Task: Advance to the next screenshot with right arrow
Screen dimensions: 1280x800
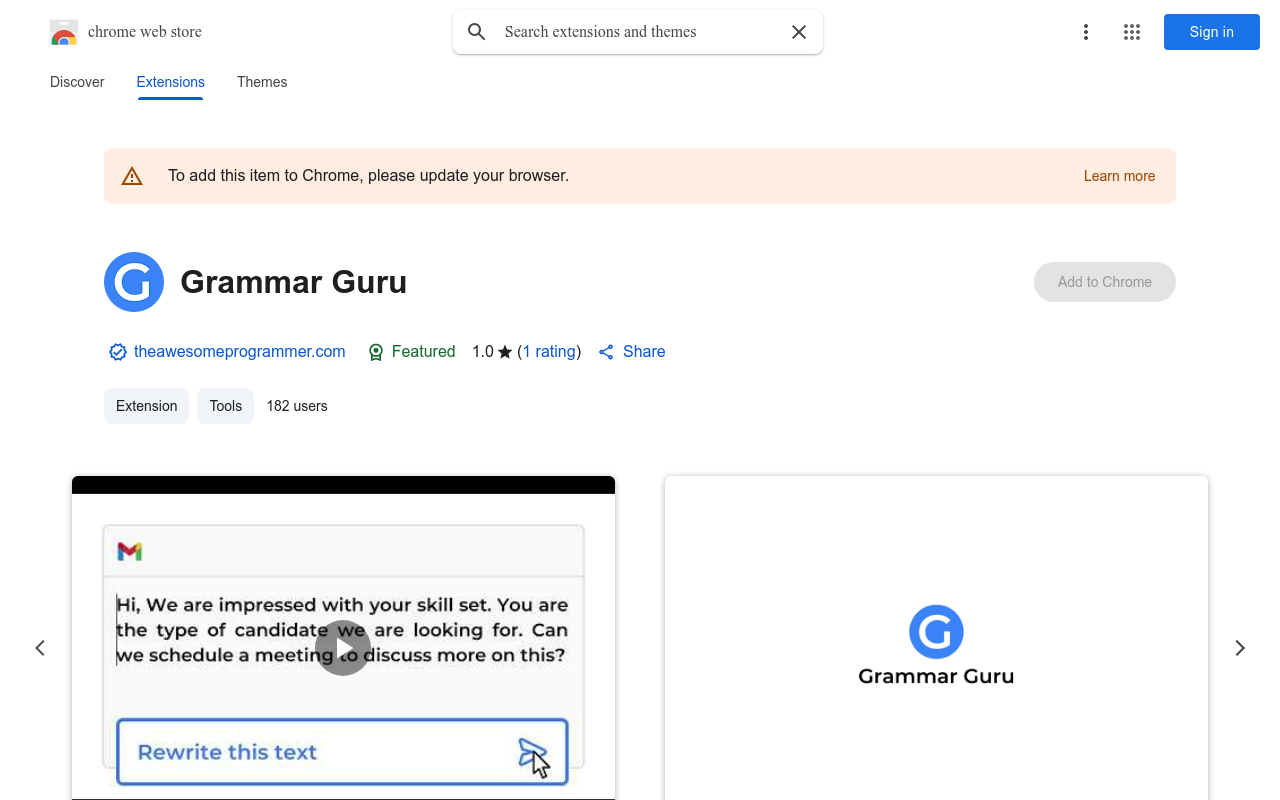Action: [1240, 648]
